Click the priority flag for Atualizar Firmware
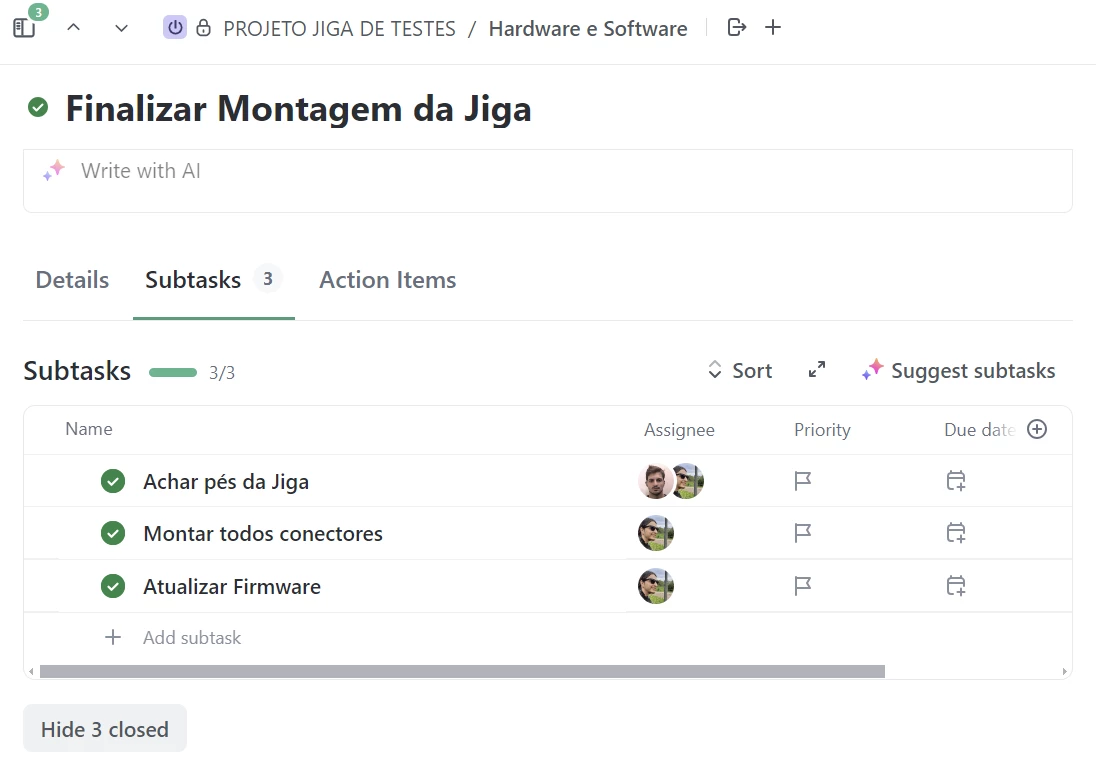1096x765 pixels. point(802,585)
